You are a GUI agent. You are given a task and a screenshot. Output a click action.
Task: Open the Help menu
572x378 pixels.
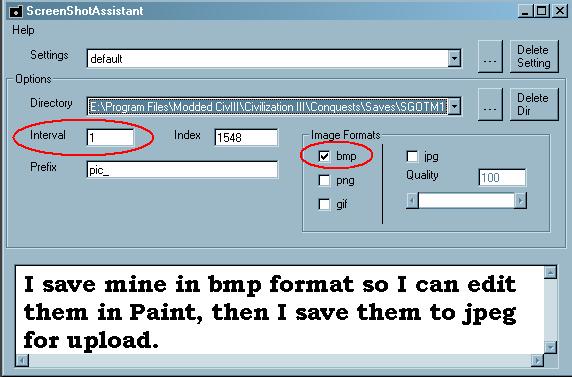(23, 30)
